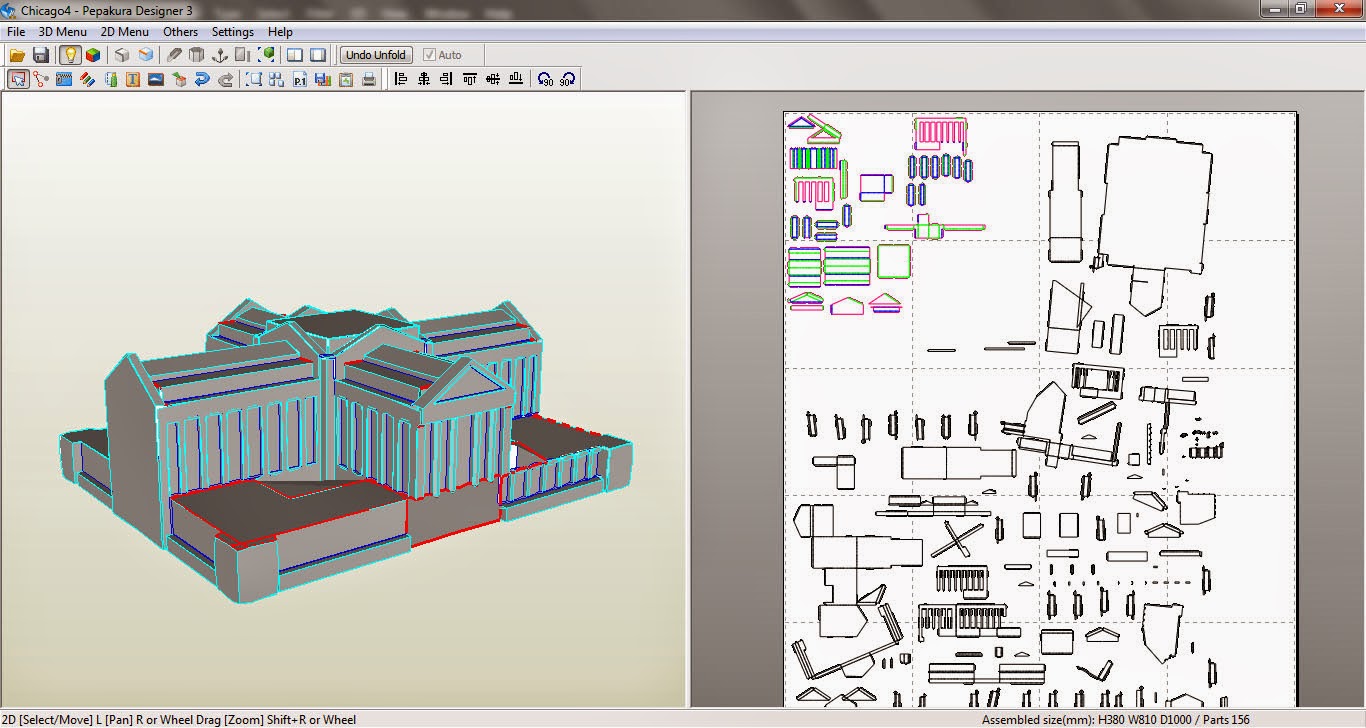Open a file with the folder icon
Screen dimensions: 1366x728
(x=17, y=55)
